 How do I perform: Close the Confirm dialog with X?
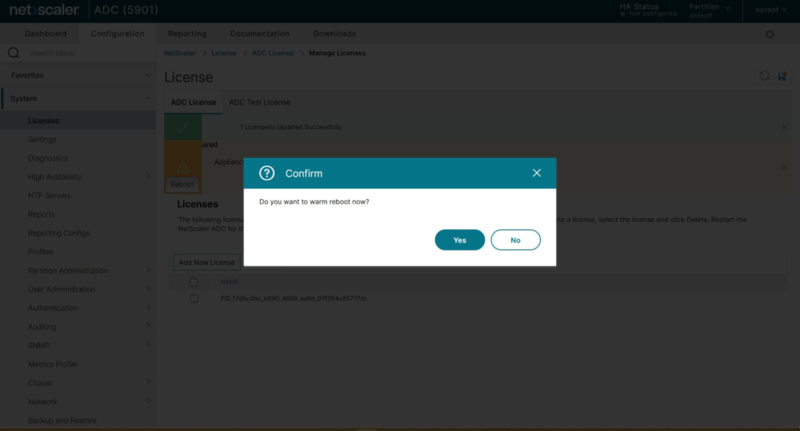[537, 173]
